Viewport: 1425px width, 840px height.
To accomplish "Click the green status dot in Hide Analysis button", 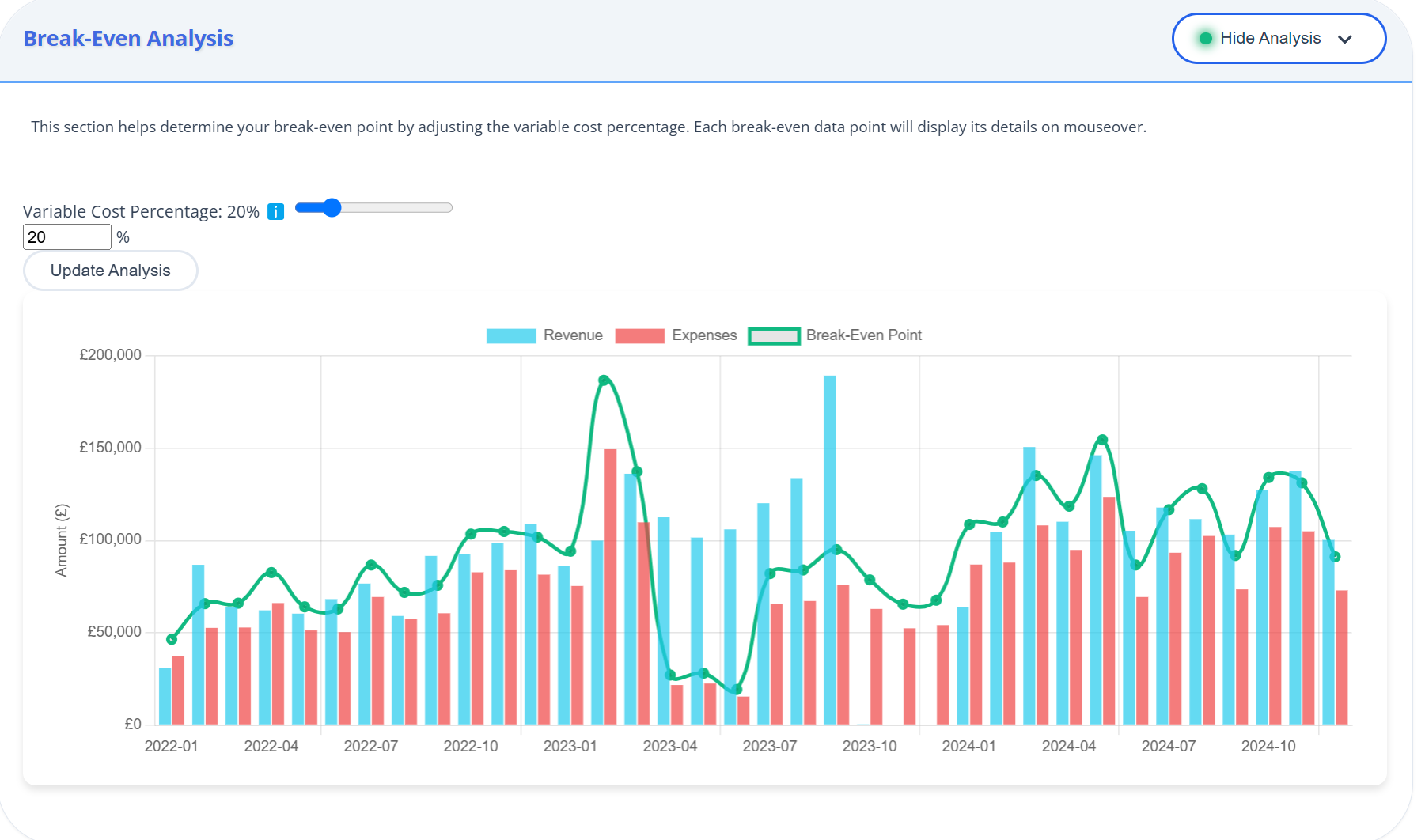I will (1207, 37).
